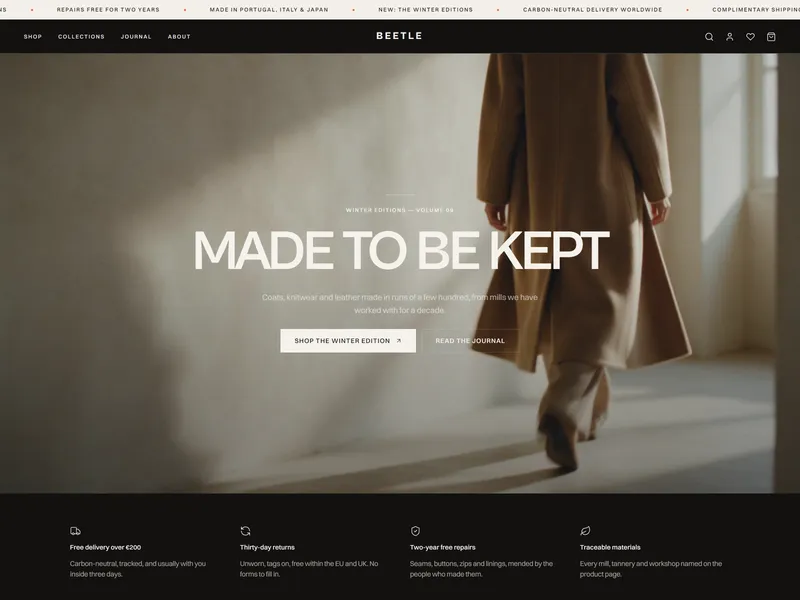Viewport: 800px width, 600px height.
Task: Click 'Two-year free repairs' heading
Action: point(442,547)
